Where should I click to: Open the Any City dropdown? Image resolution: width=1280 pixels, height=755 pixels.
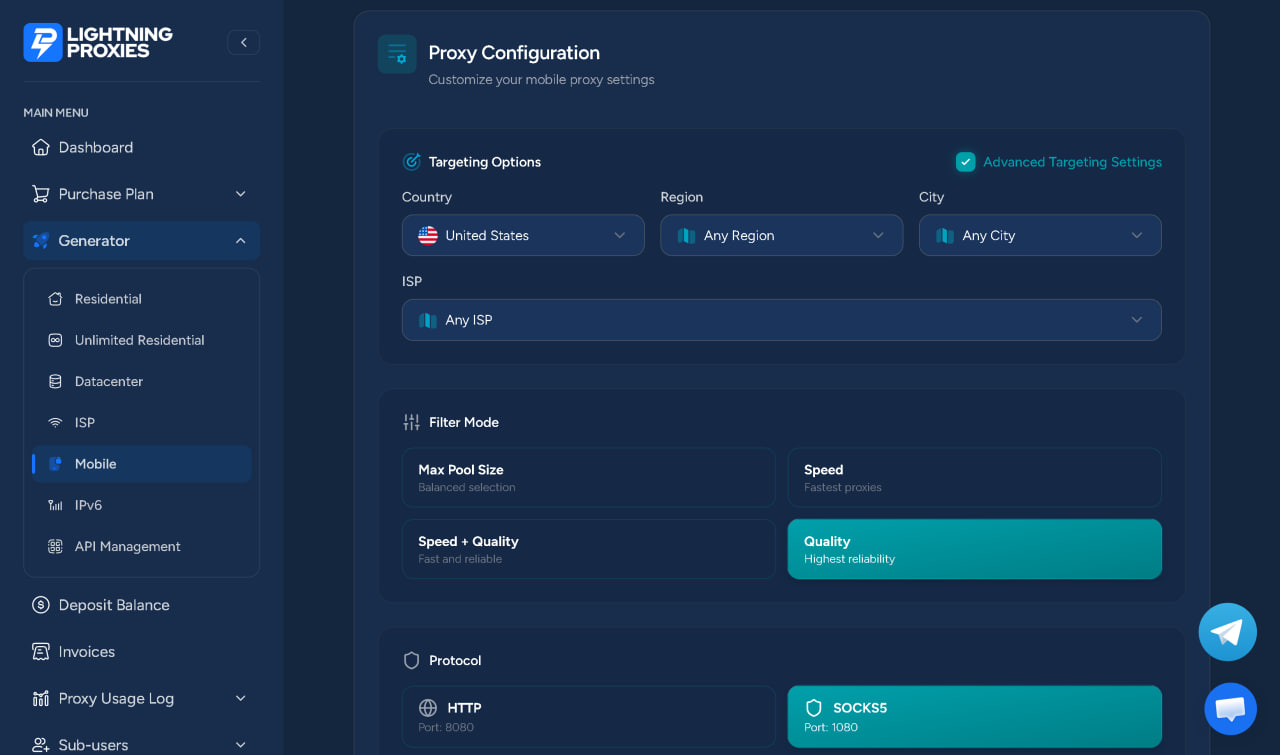pyautogui.click(x=1040, y=235)
